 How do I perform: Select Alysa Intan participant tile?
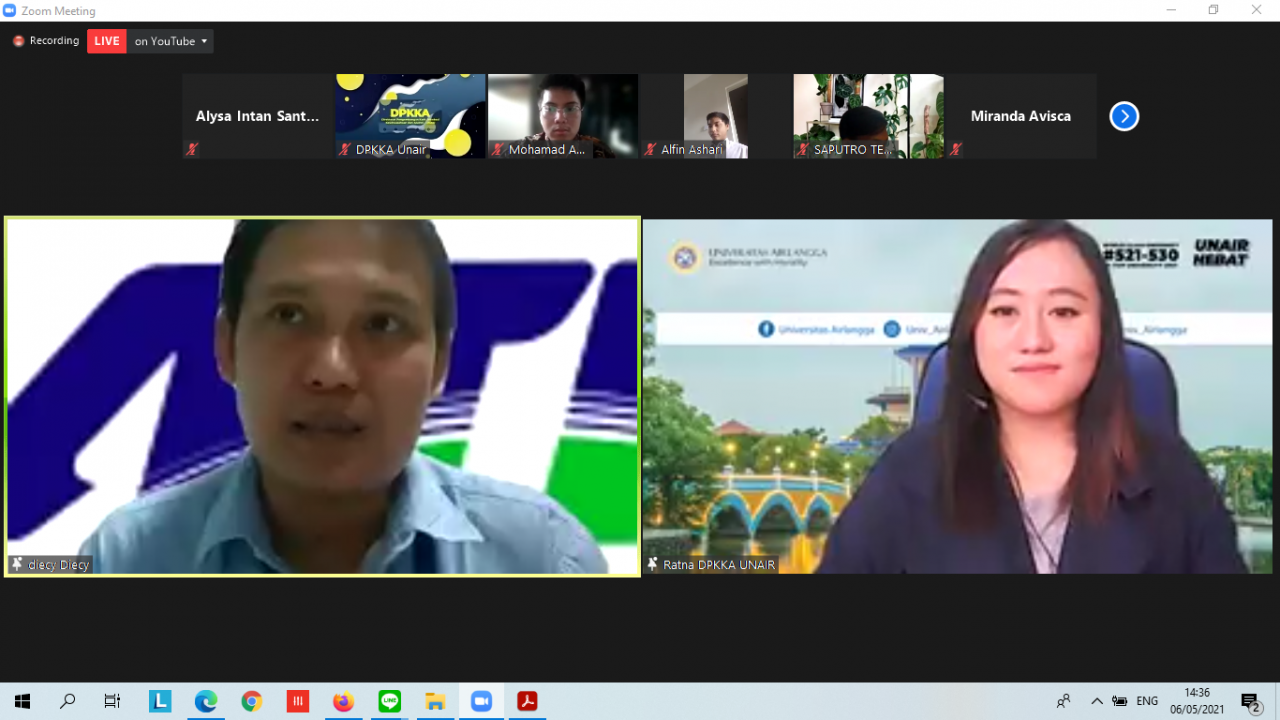click(257, 116)
